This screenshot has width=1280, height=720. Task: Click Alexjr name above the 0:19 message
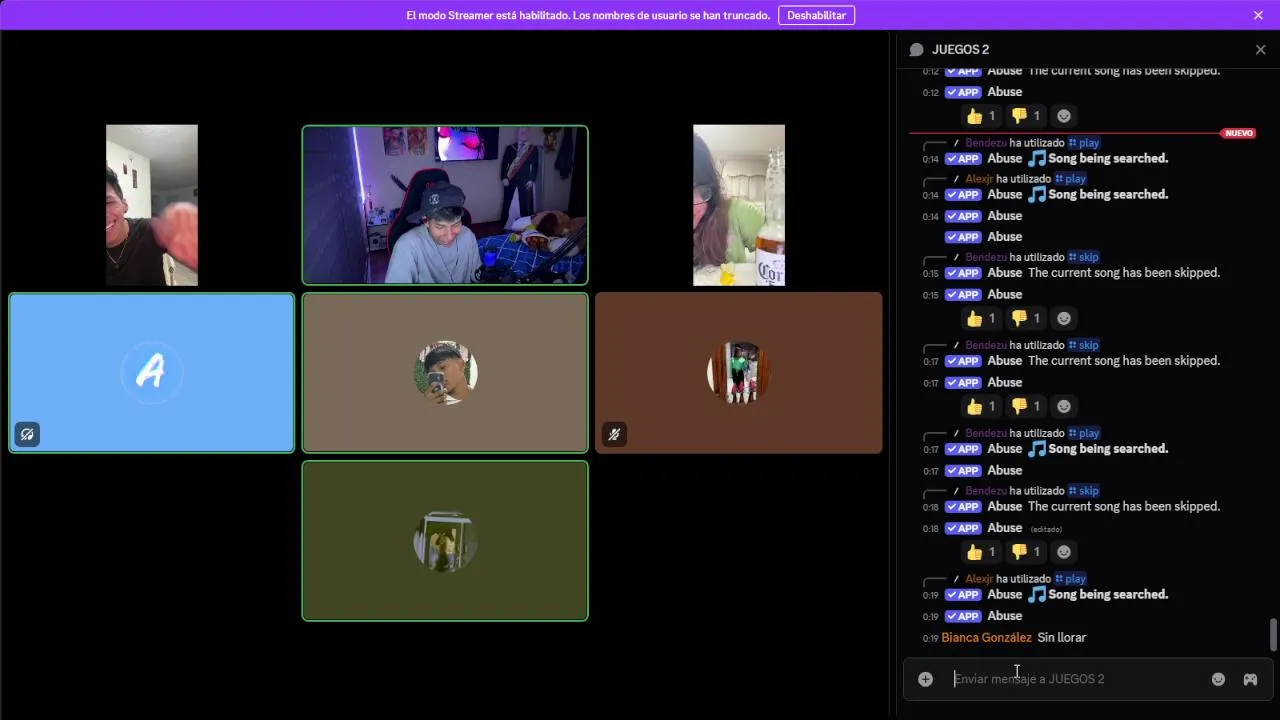coord(979,579)
